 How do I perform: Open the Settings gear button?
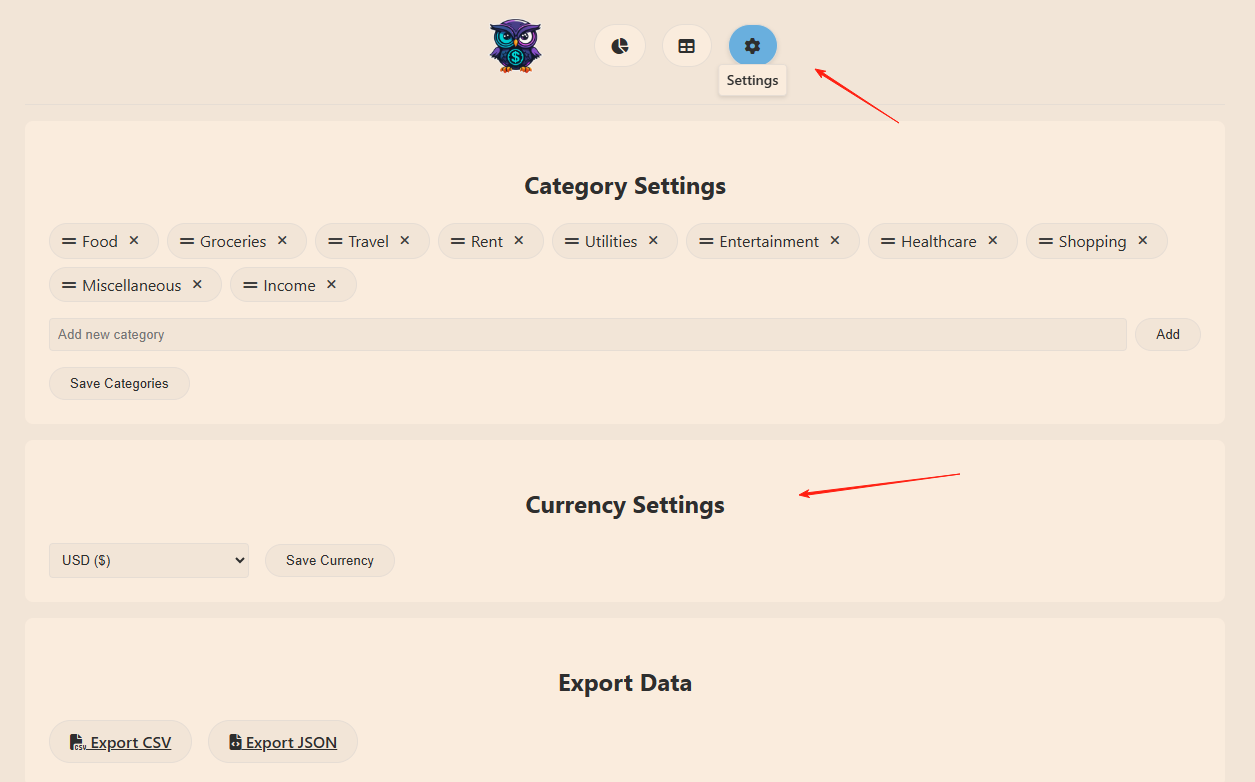(752, 46)
